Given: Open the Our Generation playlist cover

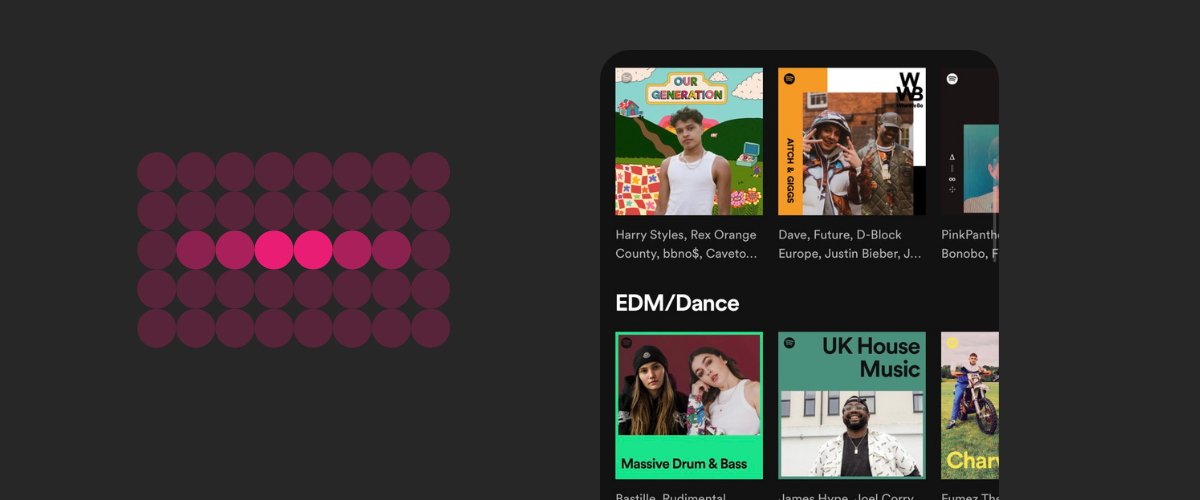Looking at the screenshot, I should click(689, 141).
